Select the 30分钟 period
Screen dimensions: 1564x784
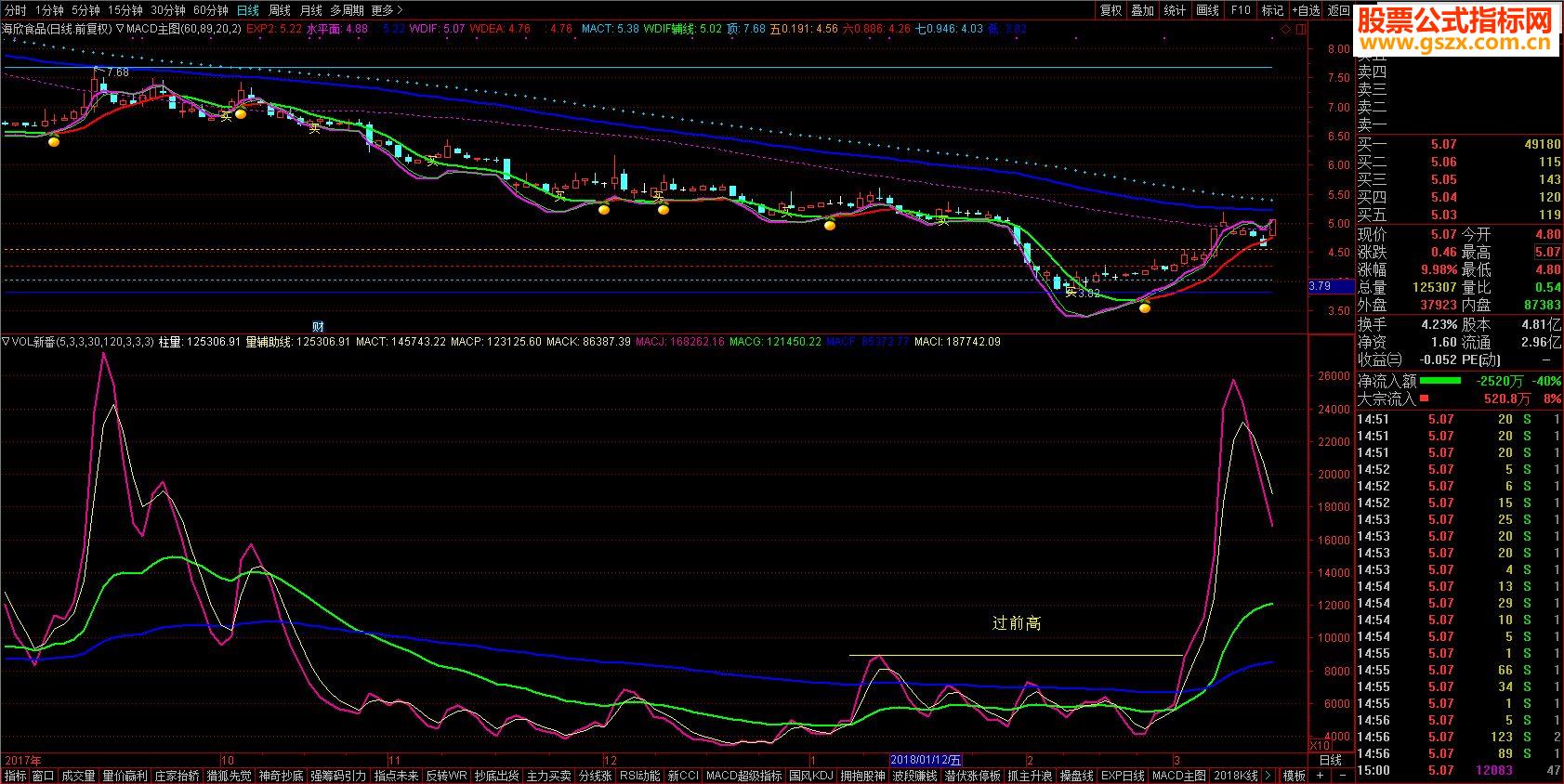[168, 10]
